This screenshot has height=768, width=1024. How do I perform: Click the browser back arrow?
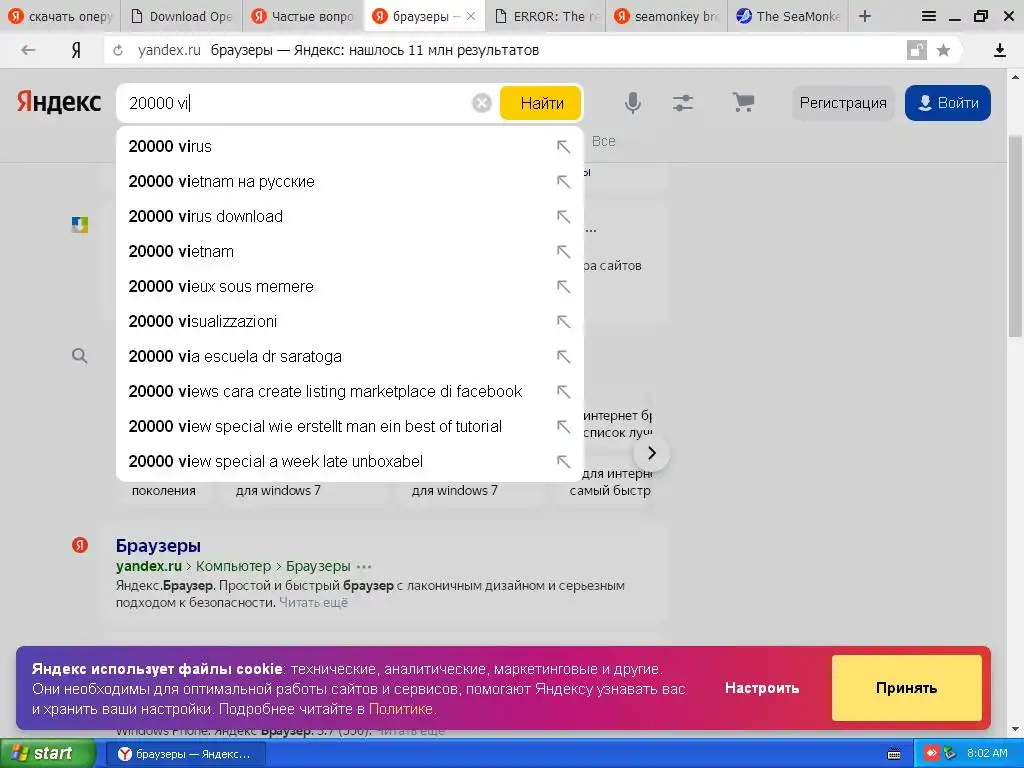pyautogui.click(x=28, y=50)
